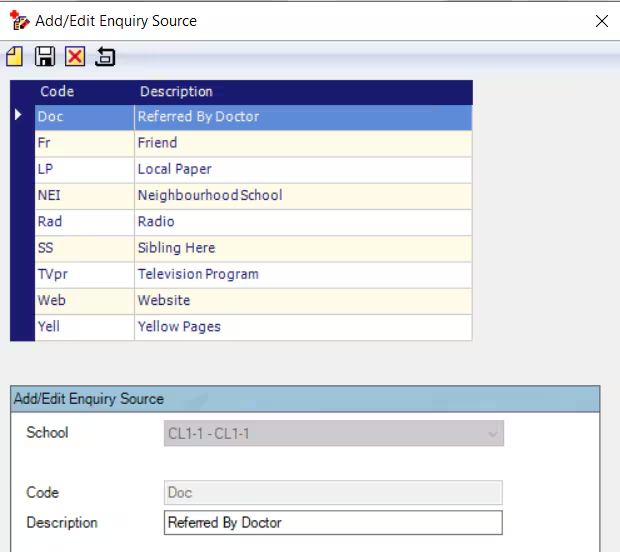Click into the Code input field
Screen dimensions: 620x552
333,493
